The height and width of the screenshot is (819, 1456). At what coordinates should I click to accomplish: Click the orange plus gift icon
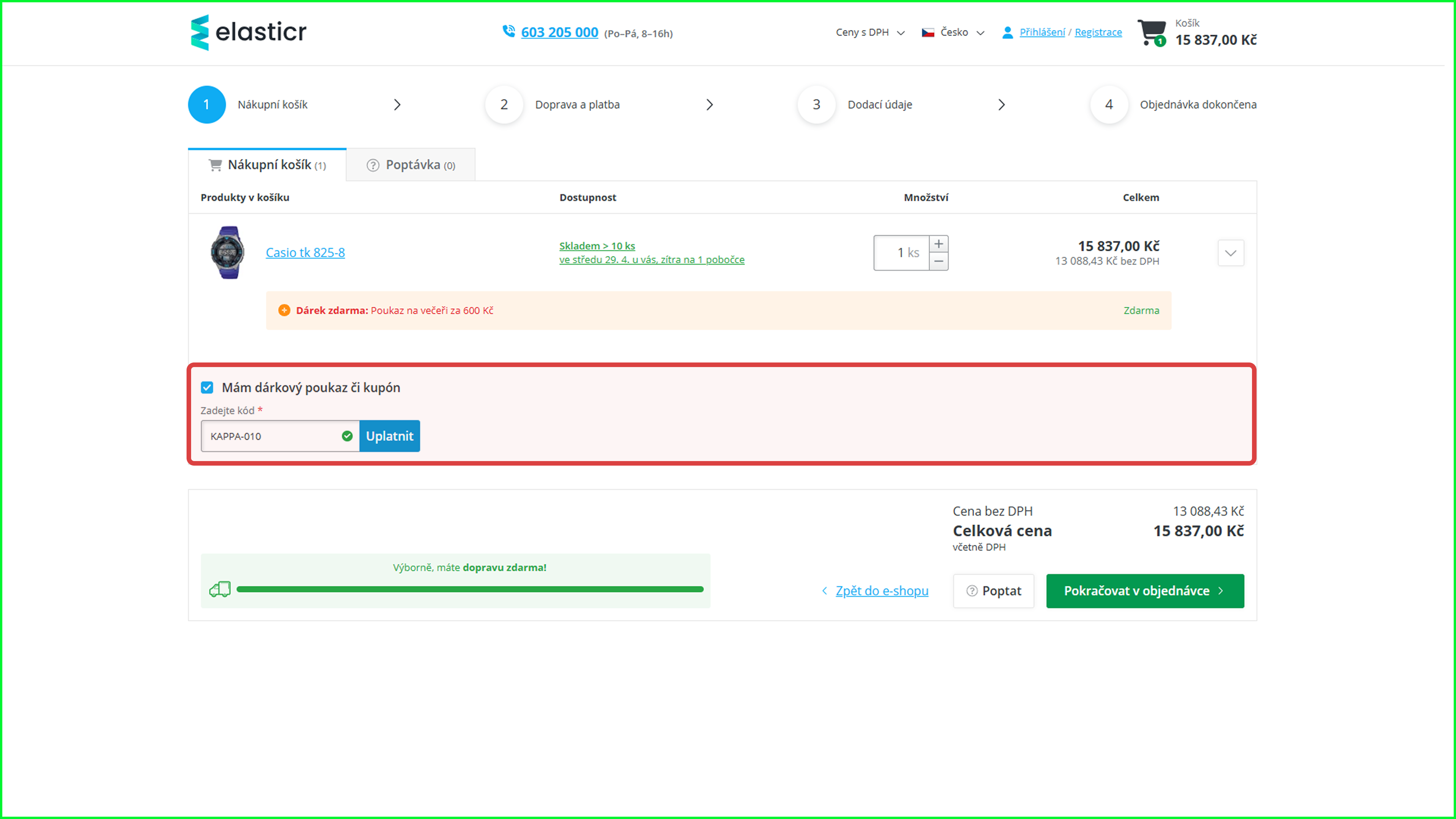pyautogui.click(x=284, y=310)
